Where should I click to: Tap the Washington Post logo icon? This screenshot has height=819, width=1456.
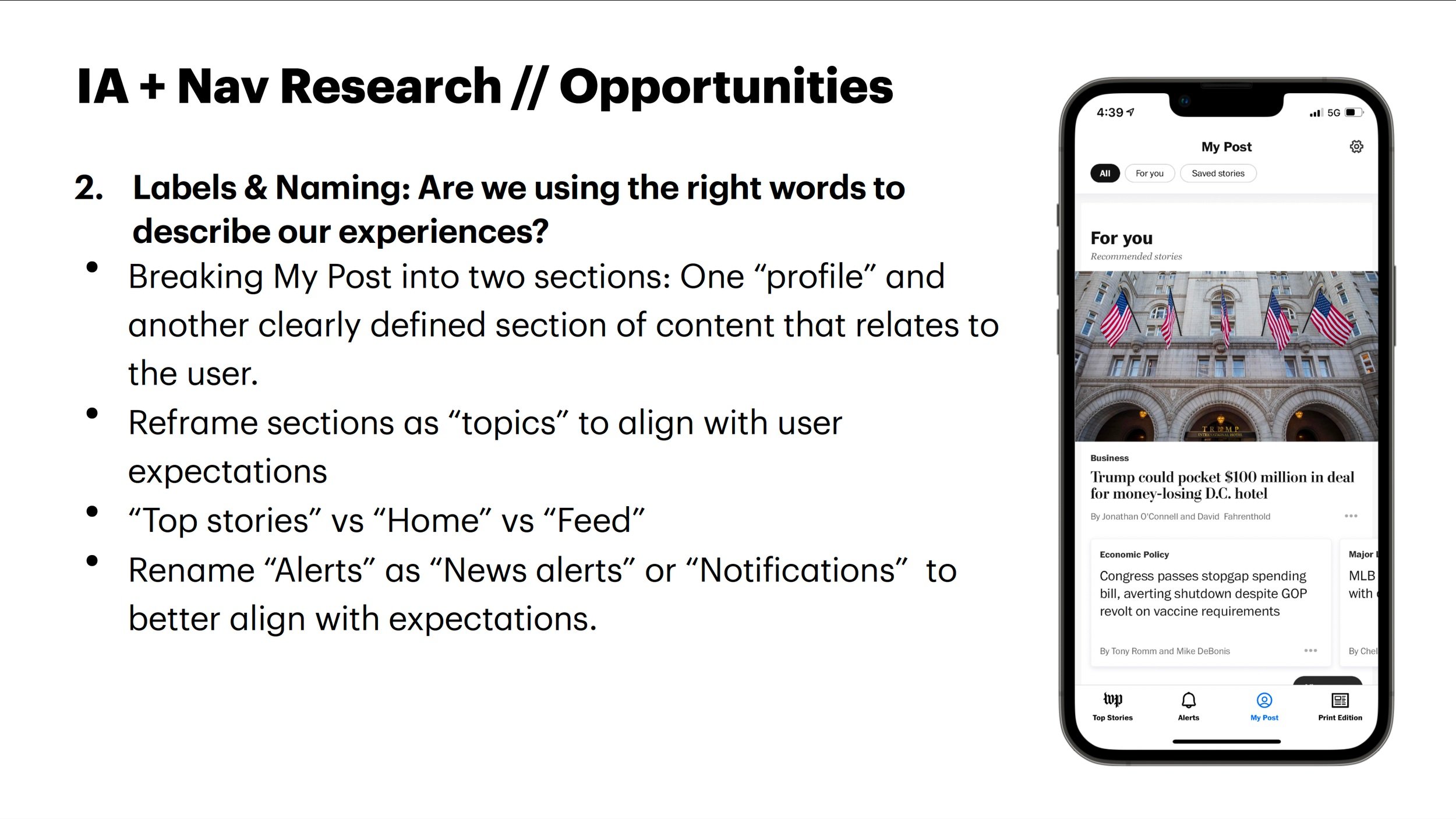[1113, 700]
